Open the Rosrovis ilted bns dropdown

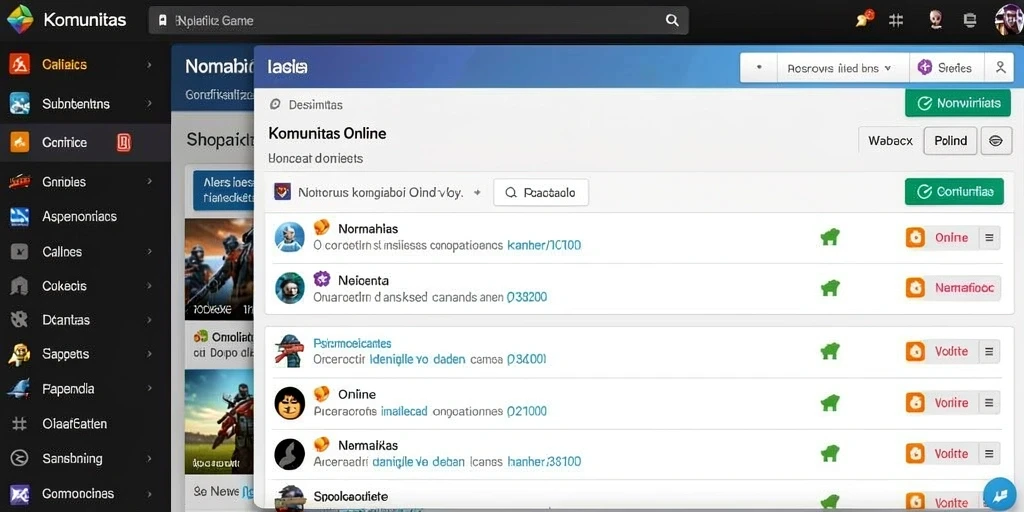point(843,67)
